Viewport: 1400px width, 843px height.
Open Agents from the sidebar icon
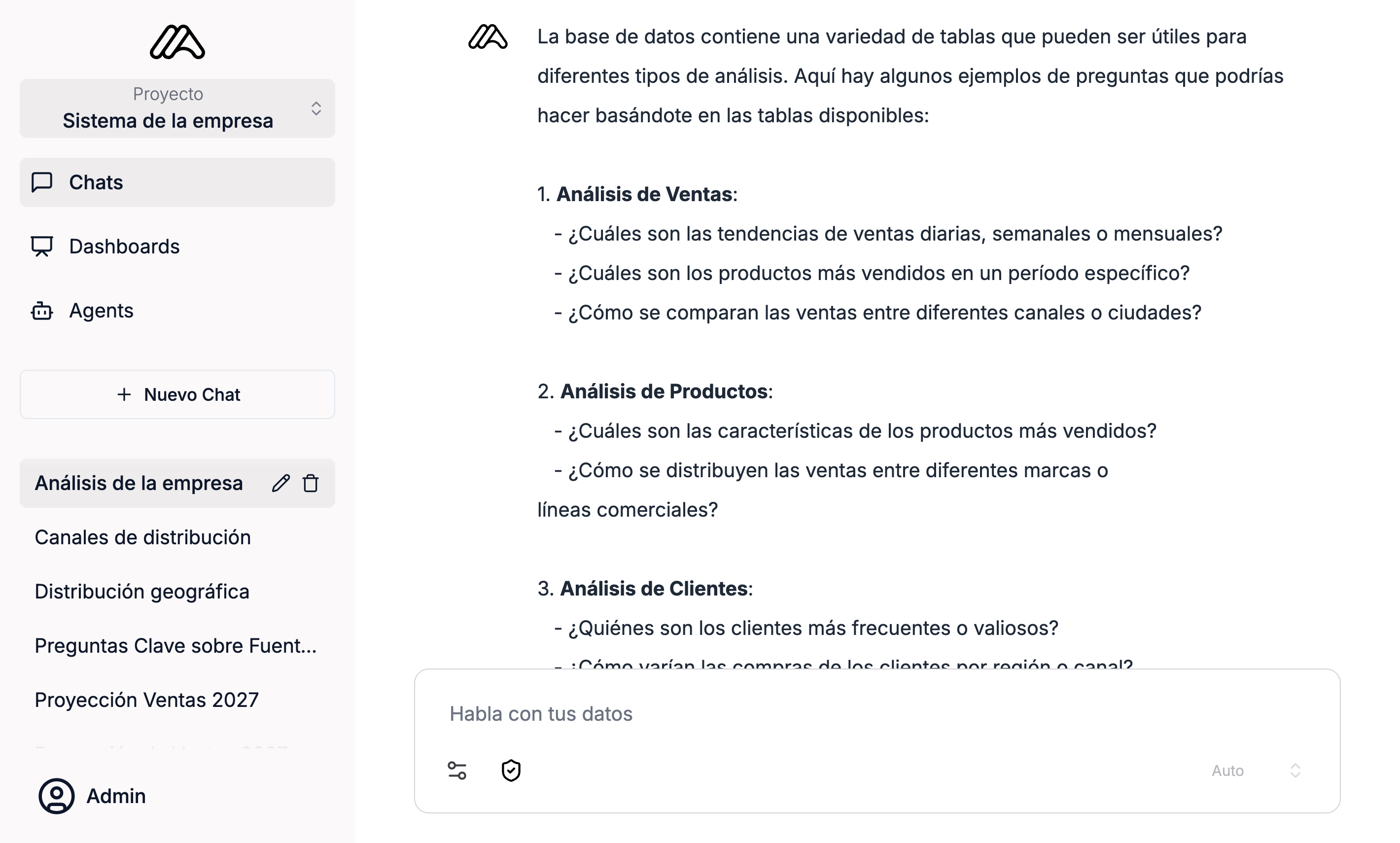point(41,310)
